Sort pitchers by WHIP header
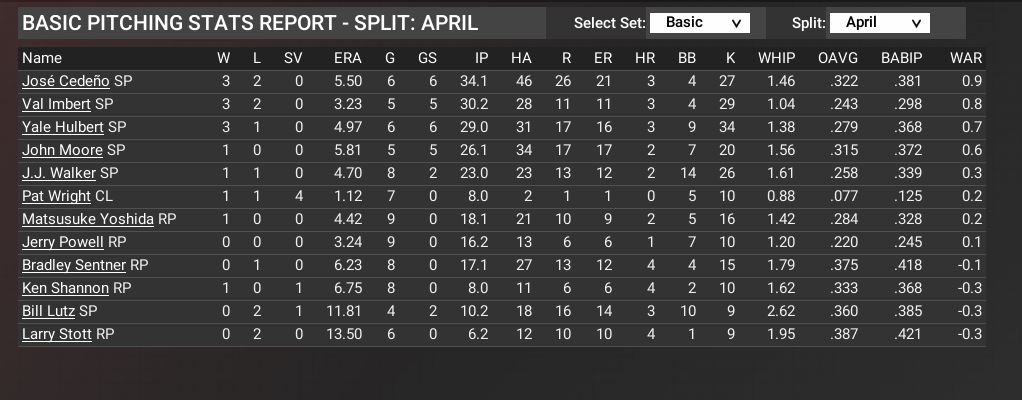 point(776,57)
